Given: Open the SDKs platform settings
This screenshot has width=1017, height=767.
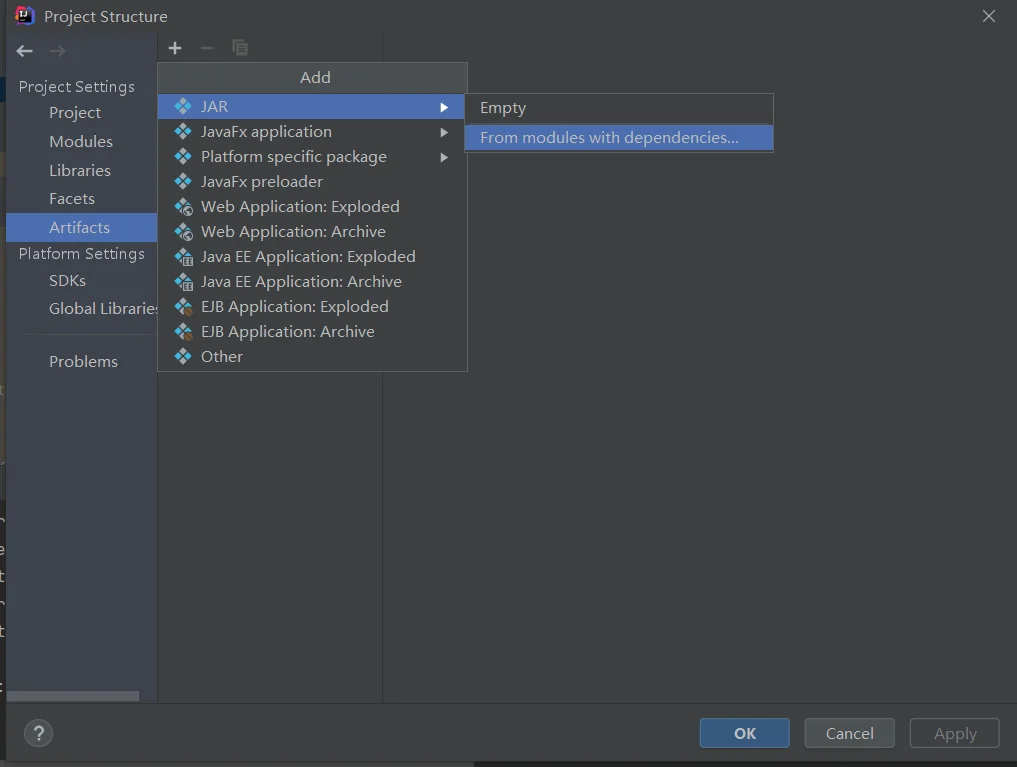Looking at the screenshot, I should coord(68,281).
